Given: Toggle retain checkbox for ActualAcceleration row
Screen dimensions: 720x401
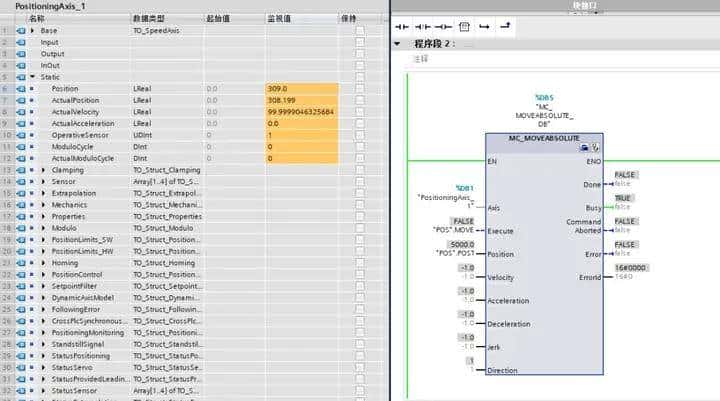Looking at the screenshot, I should [x=360, y=124].
